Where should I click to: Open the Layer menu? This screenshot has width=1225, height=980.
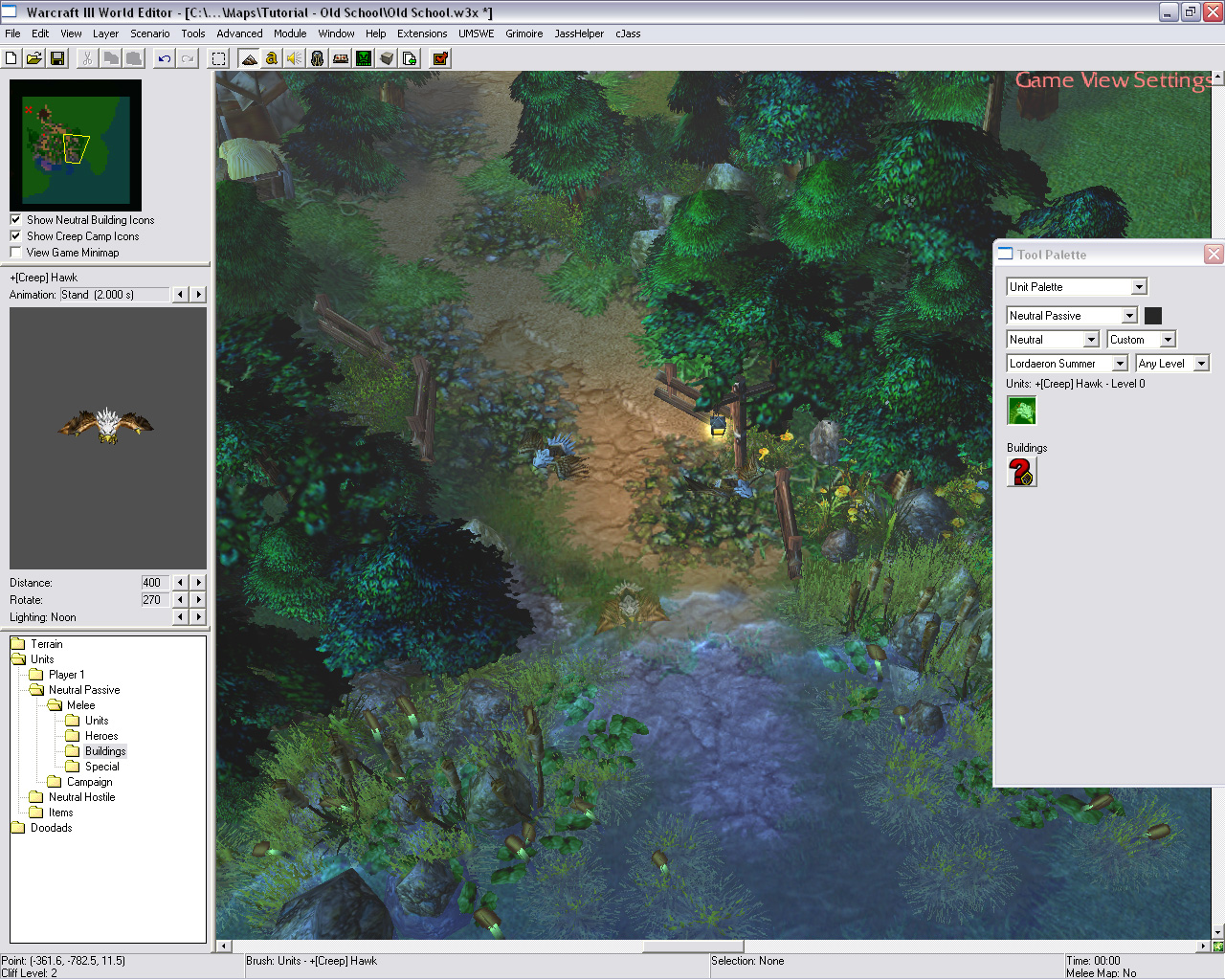point(105,33)
